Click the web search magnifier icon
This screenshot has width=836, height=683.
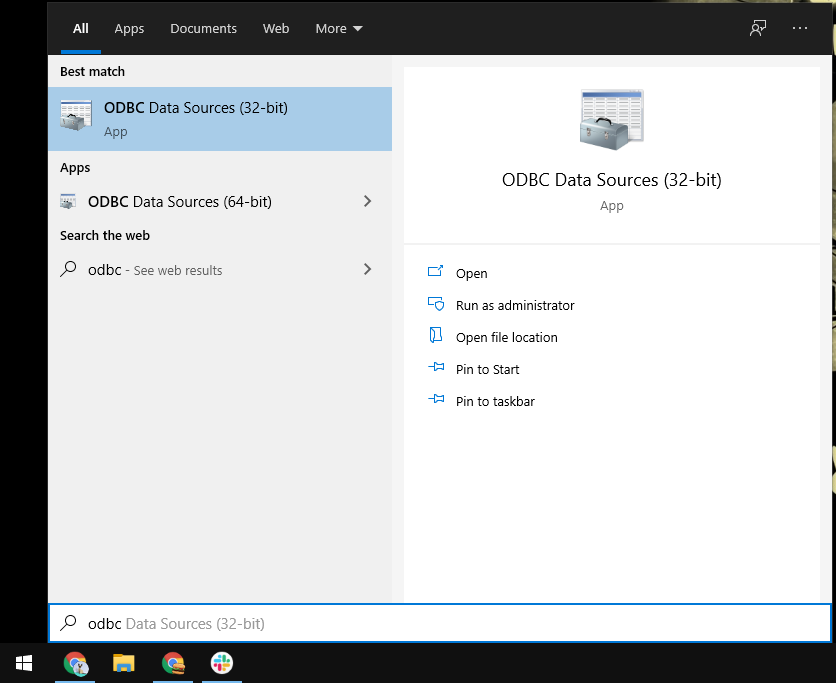pyautogui.click(x=68, y=269)
